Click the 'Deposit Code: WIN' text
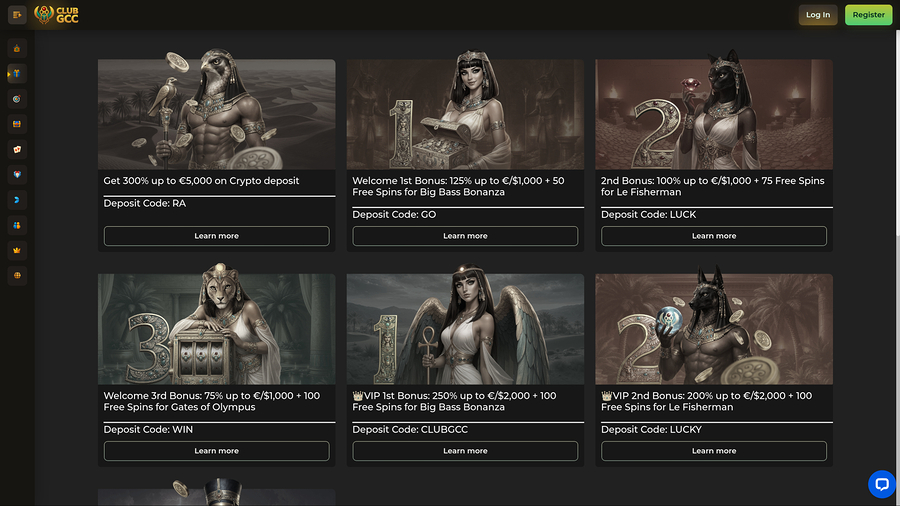 tap(148, 430)
